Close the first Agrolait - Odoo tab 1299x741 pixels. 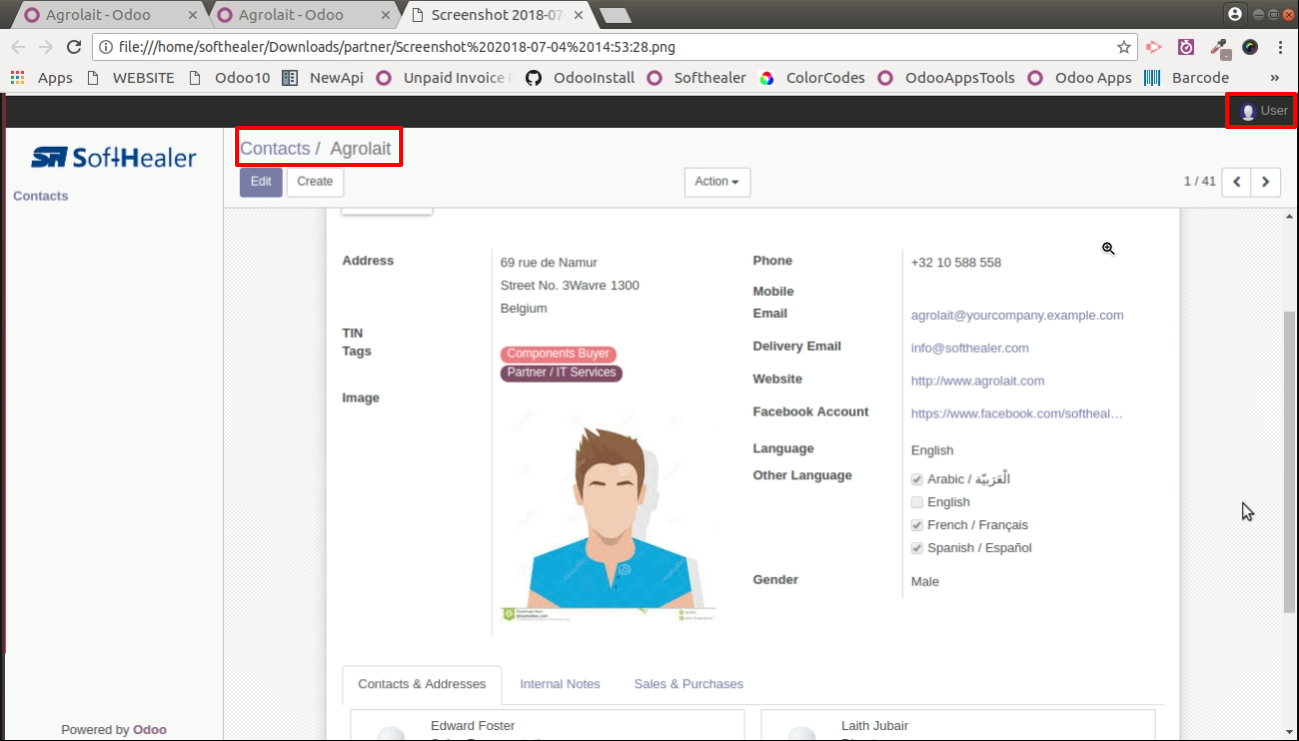[x=193, y=15]
